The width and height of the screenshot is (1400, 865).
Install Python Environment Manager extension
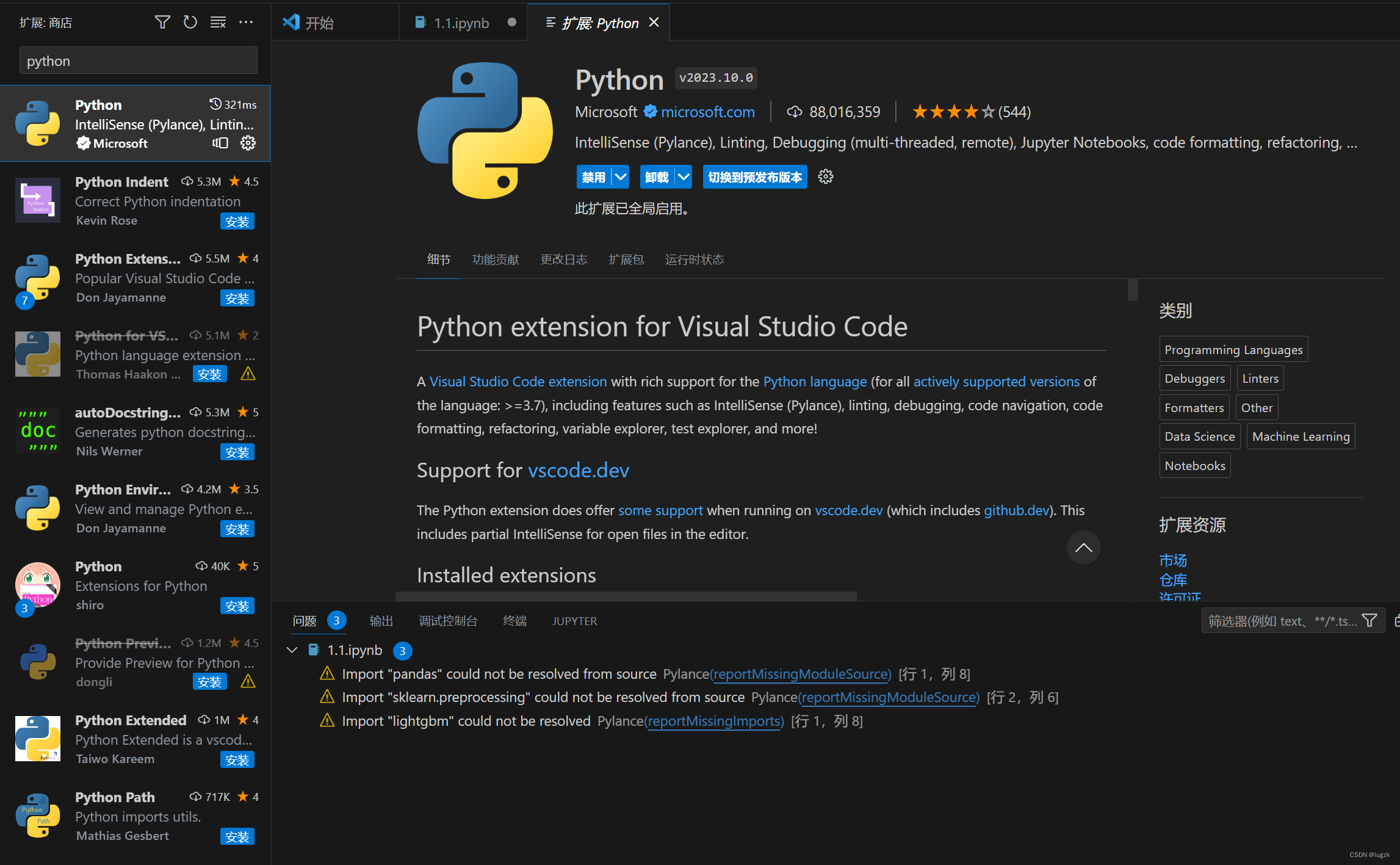pyautogui.click(x=237, y=529)
